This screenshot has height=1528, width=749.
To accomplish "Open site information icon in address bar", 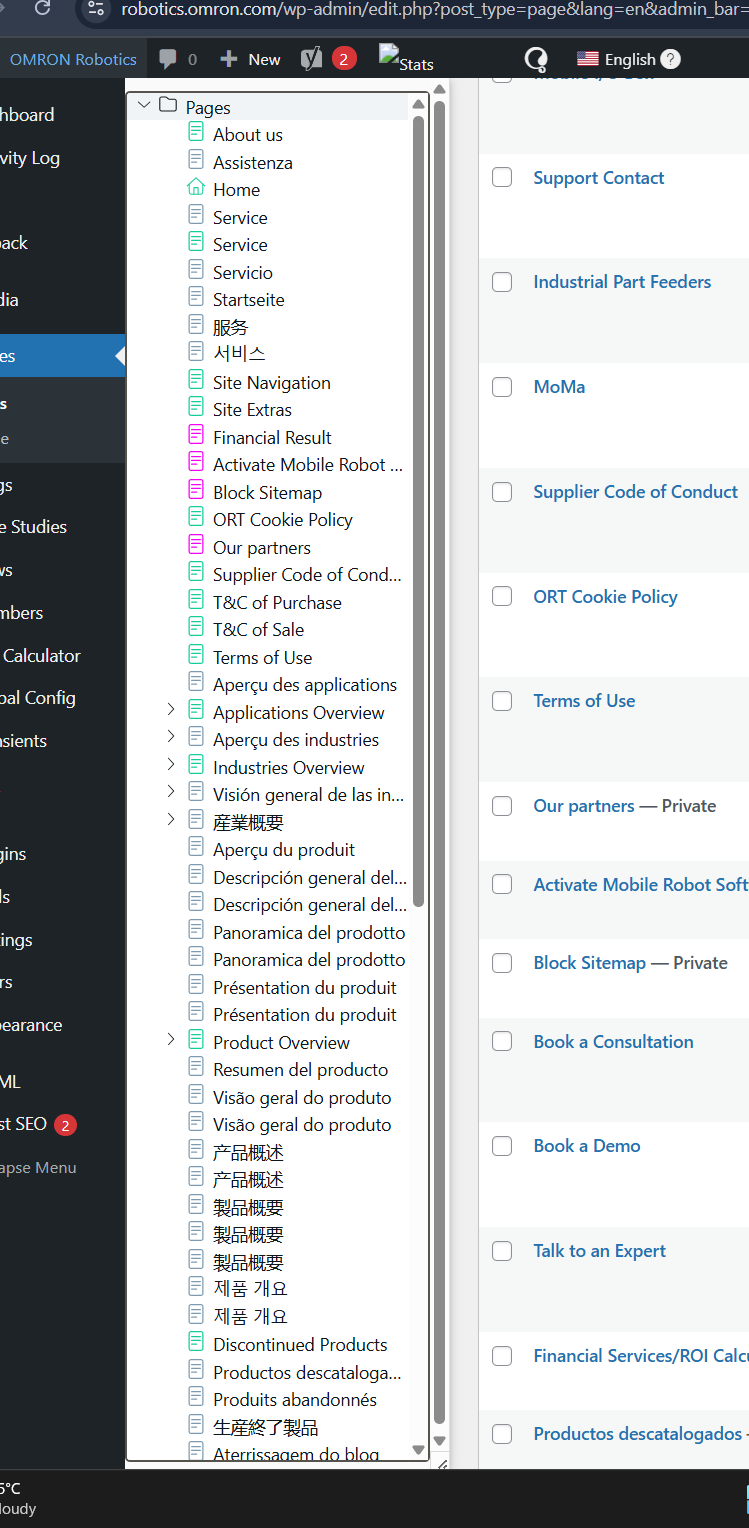I will click(x=95, y=9).
